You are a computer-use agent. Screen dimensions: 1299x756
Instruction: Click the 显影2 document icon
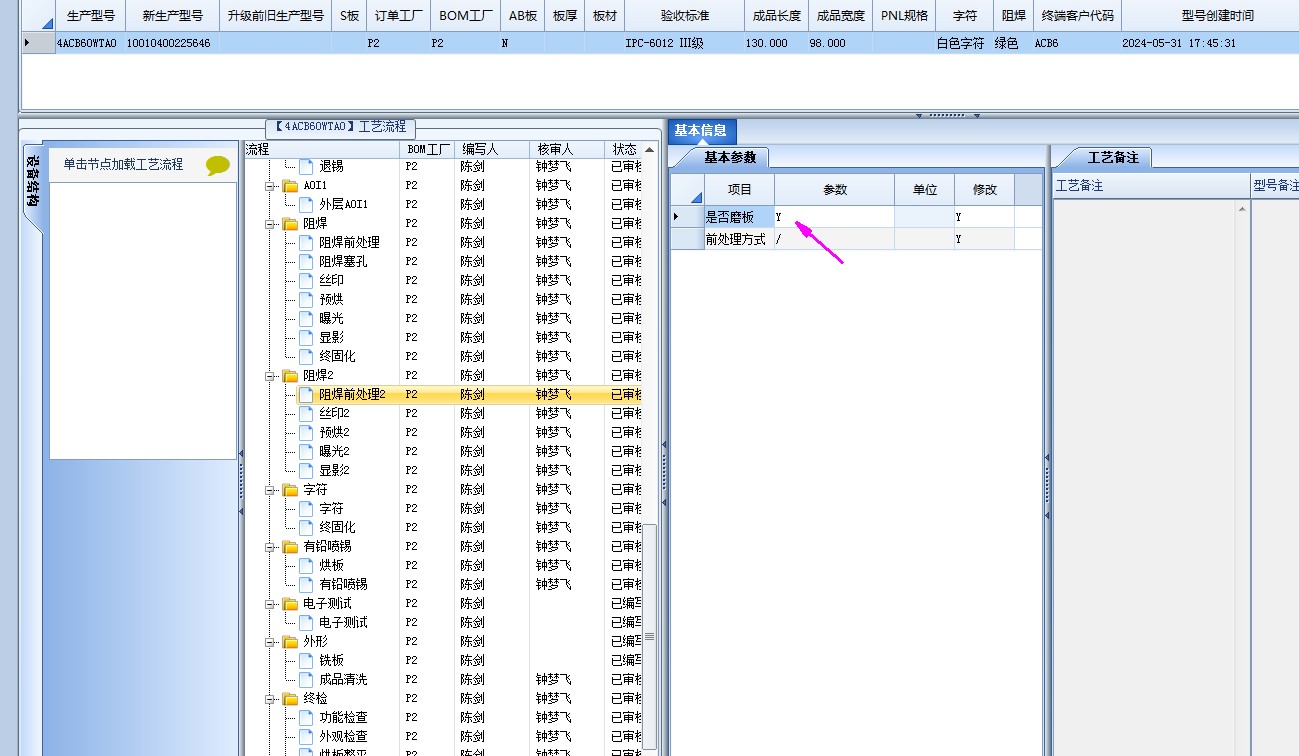pyautogui.click(x=306, y=471)
